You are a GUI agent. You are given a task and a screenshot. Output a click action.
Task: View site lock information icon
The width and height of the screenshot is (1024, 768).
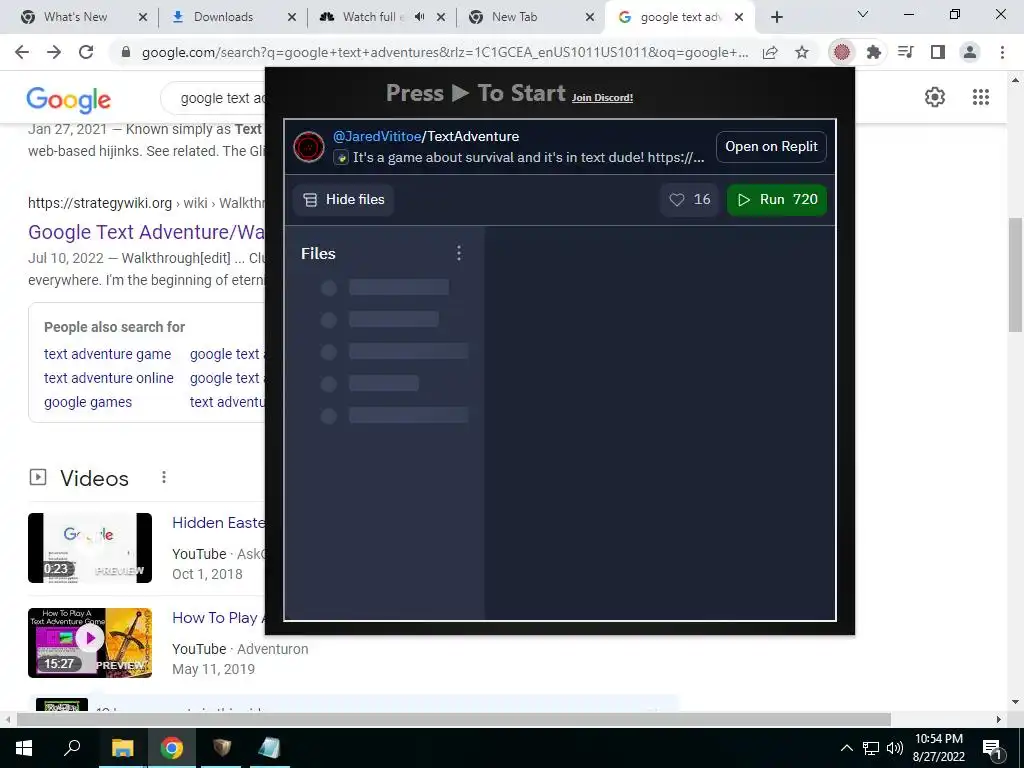125,52
